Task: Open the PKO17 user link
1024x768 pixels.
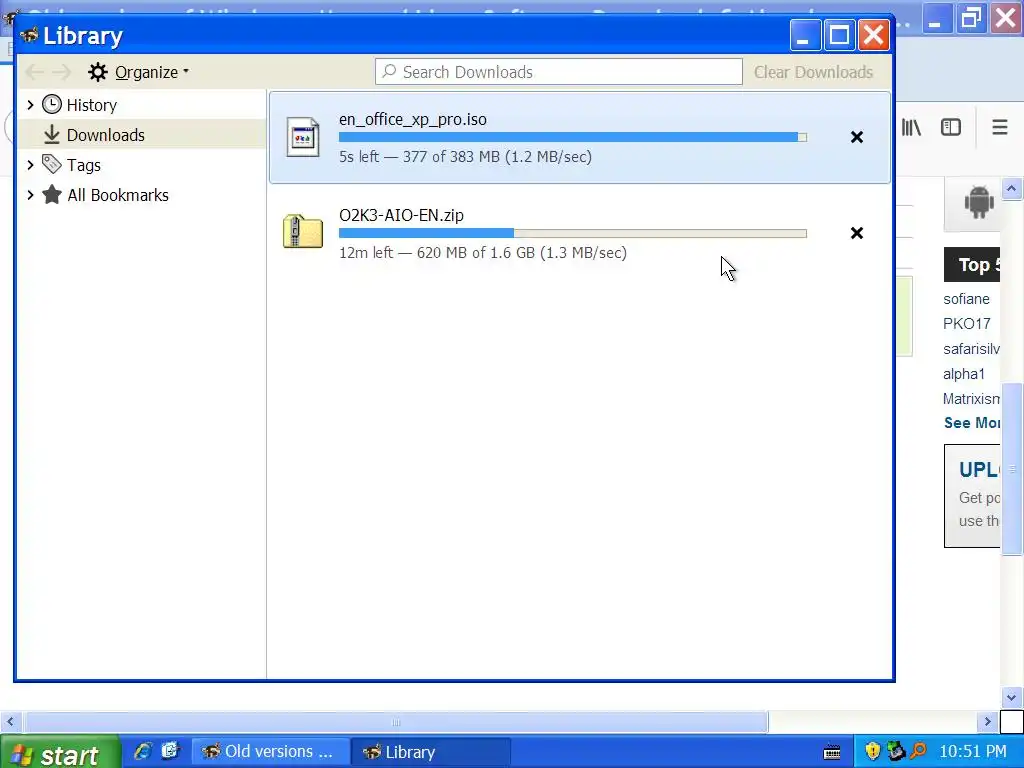Action: [967, 324]
